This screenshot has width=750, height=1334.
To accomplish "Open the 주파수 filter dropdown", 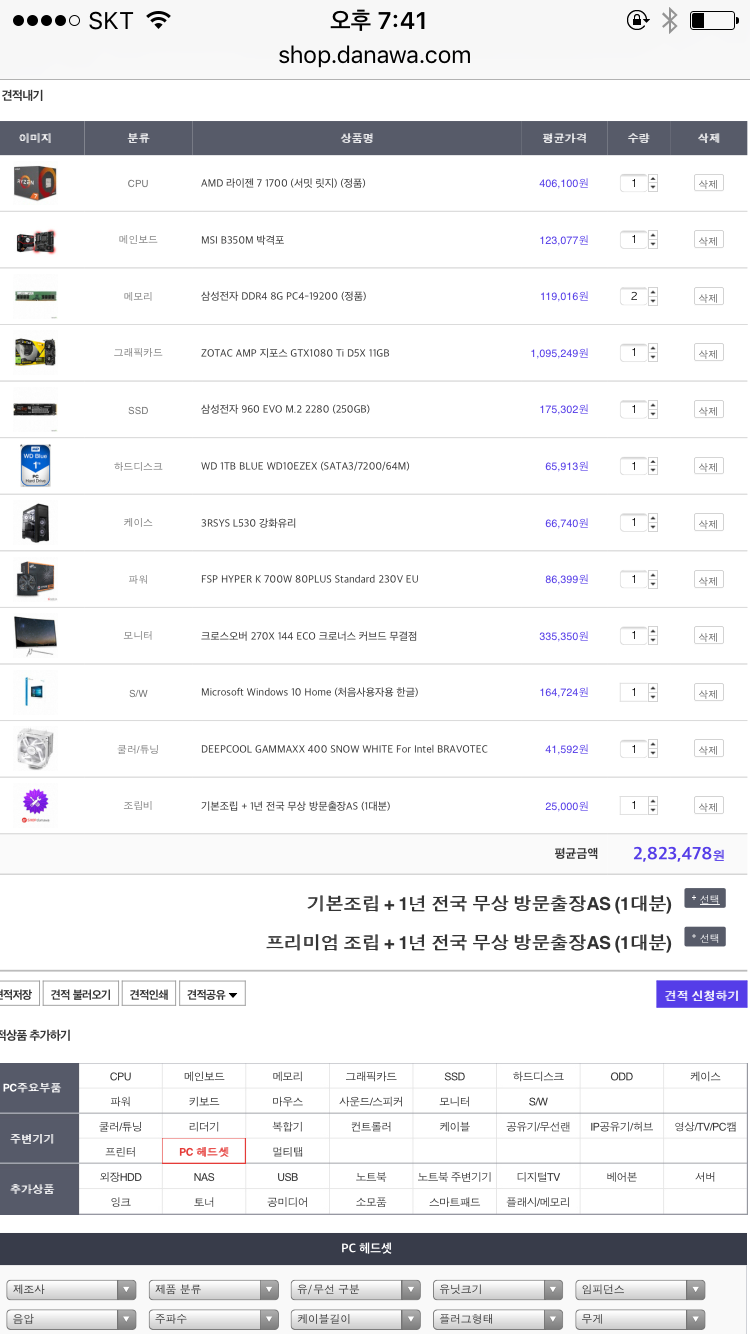I will [213, 1319].
